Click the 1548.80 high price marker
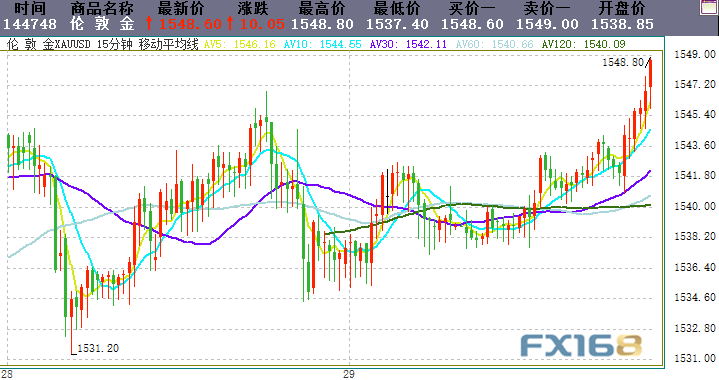This screenshot has height=380, width=719. (x=623, y=62)
